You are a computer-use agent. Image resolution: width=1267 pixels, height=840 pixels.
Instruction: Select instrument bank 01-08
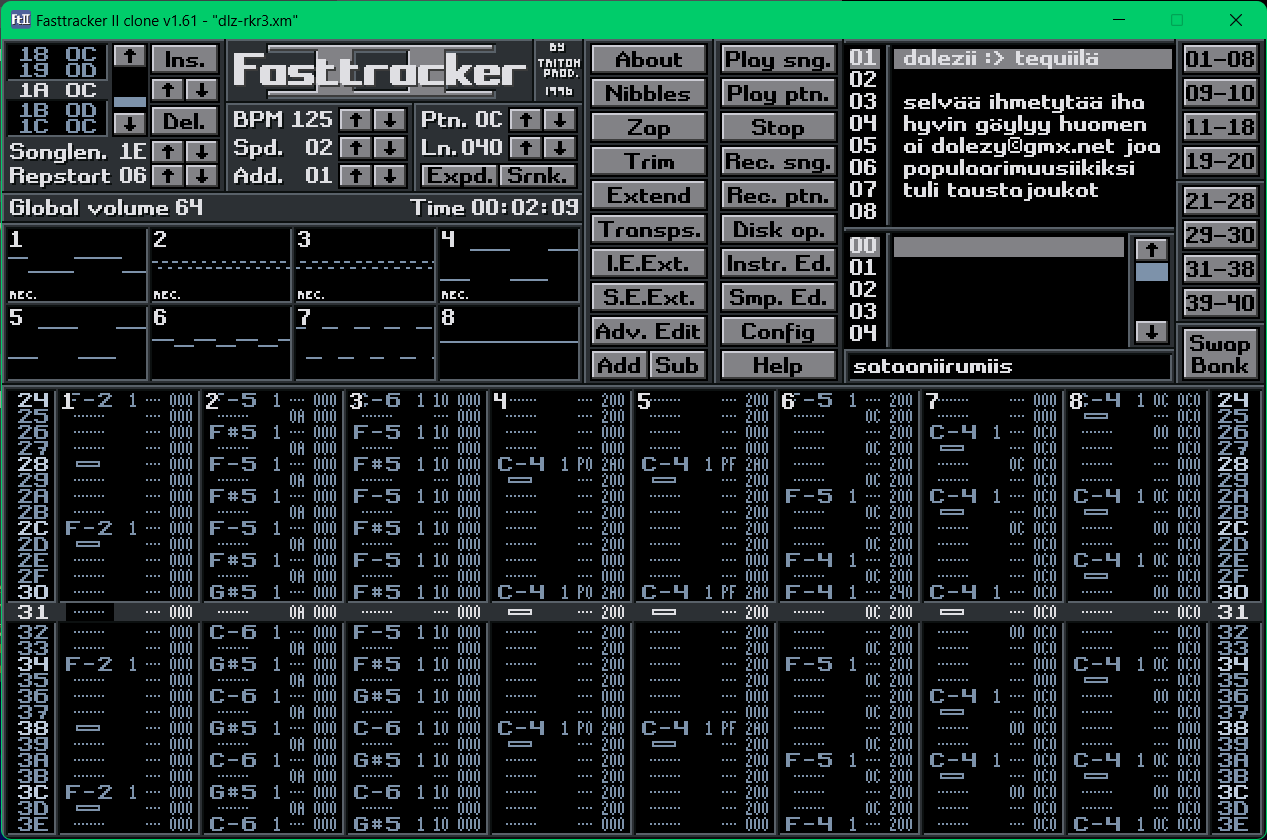pyautogui.click(x=1219, y=59)
